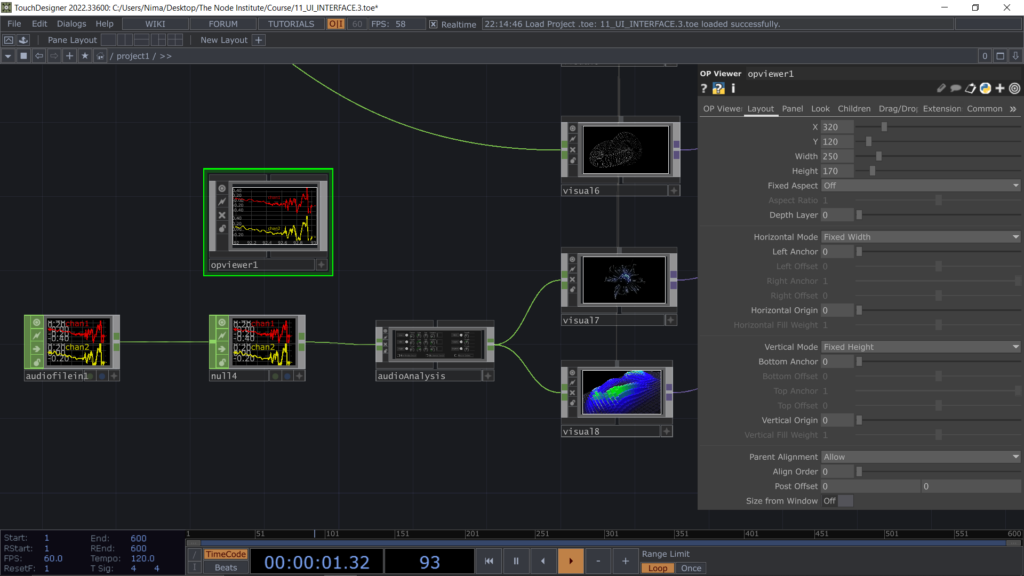The image size is (1024, 576).
Task: Click the pencil edit icon in parameters
Action: coord(941,88)
